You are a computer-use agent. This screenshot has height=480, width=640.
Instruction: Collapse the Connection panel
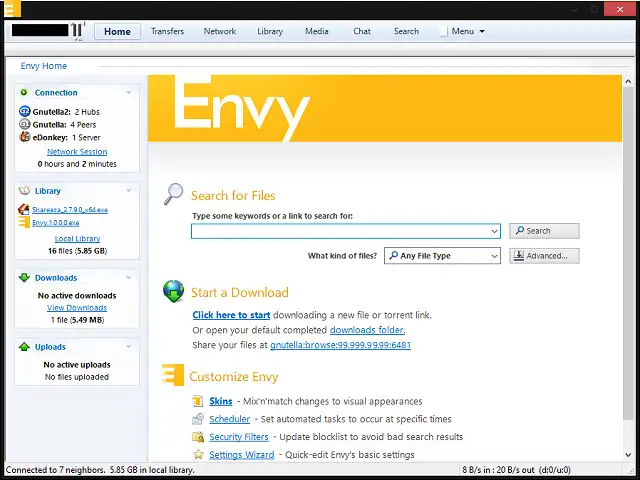point(129,93)
